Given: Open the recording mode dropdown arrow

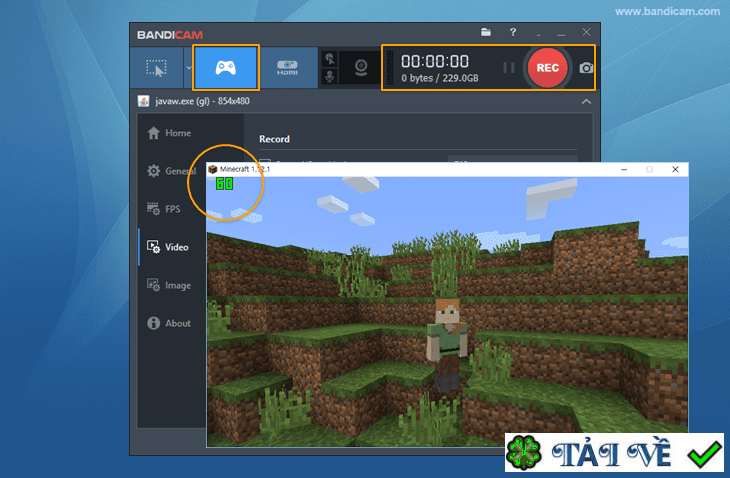Looking at the screenshot, I should click(189, 68).
